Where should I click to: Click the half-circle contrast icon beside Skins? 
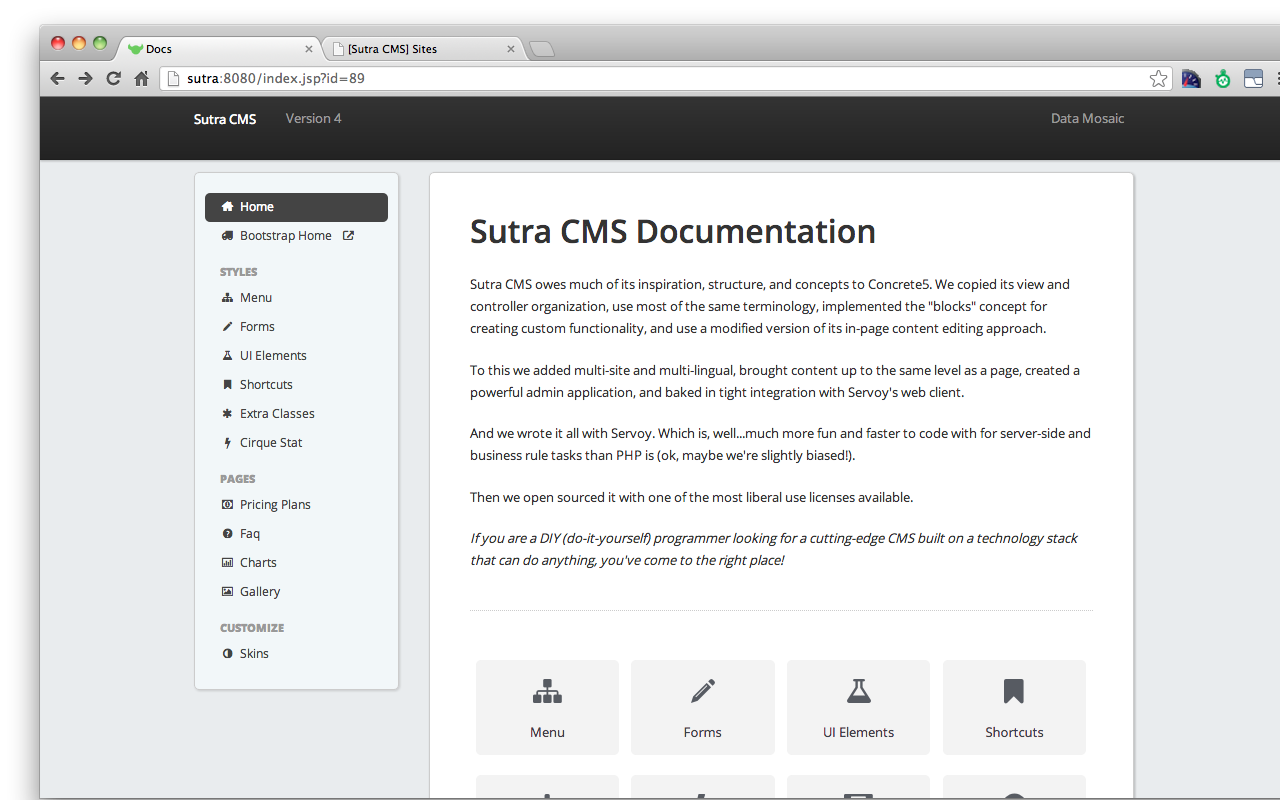tap(227, 654)
